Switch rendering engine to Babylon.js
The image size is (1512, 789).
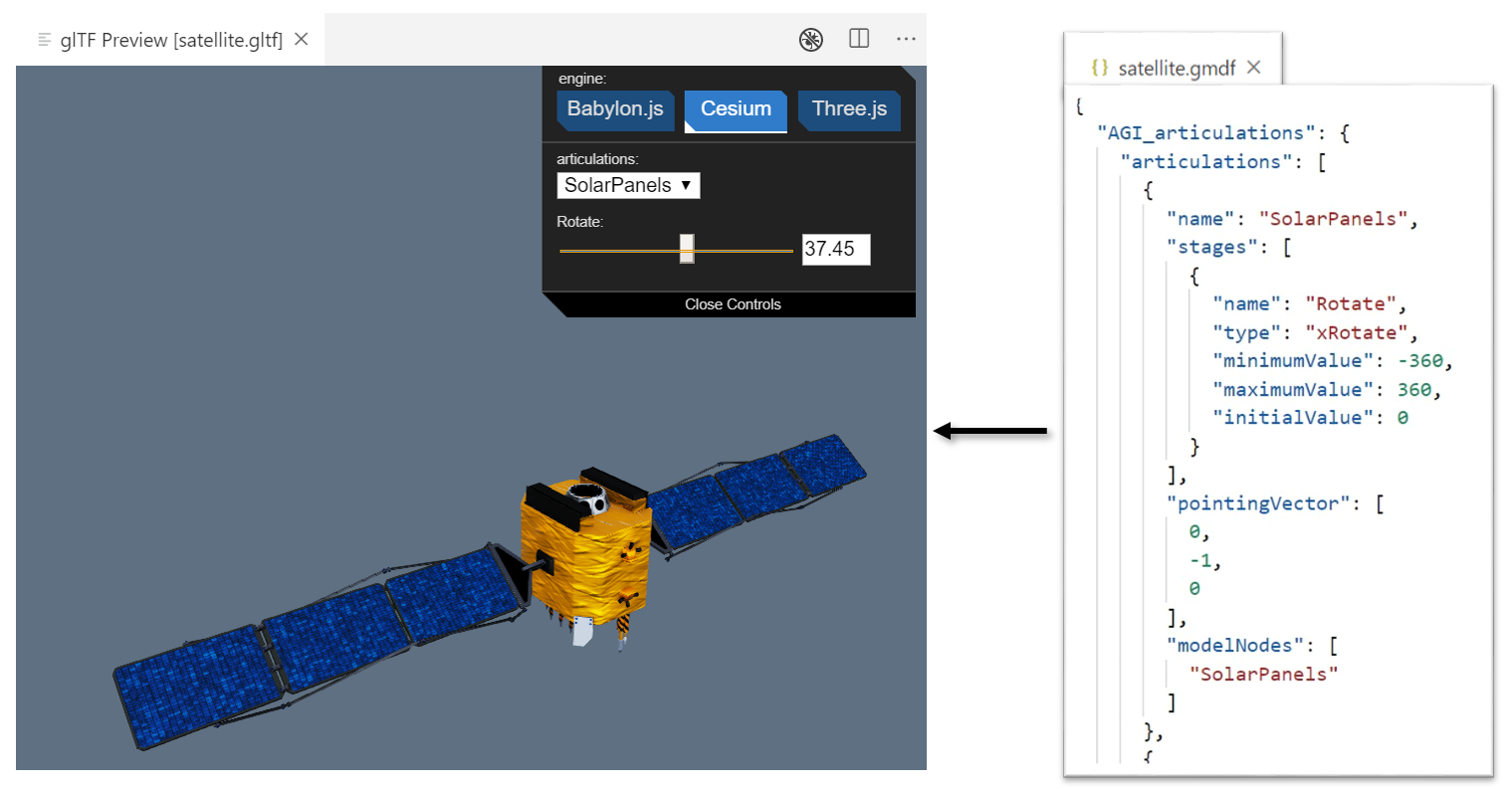click(615, 109)
